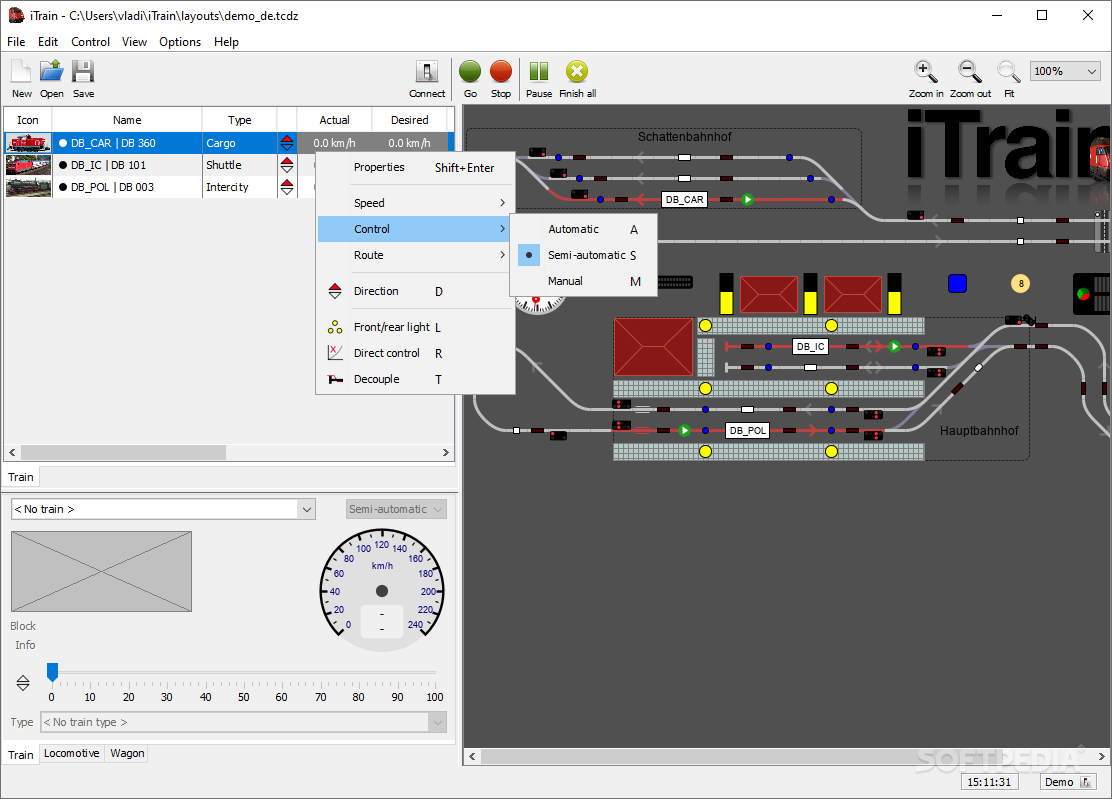
Task: Open the Control menu in menu bar
Action: point(90,42)
